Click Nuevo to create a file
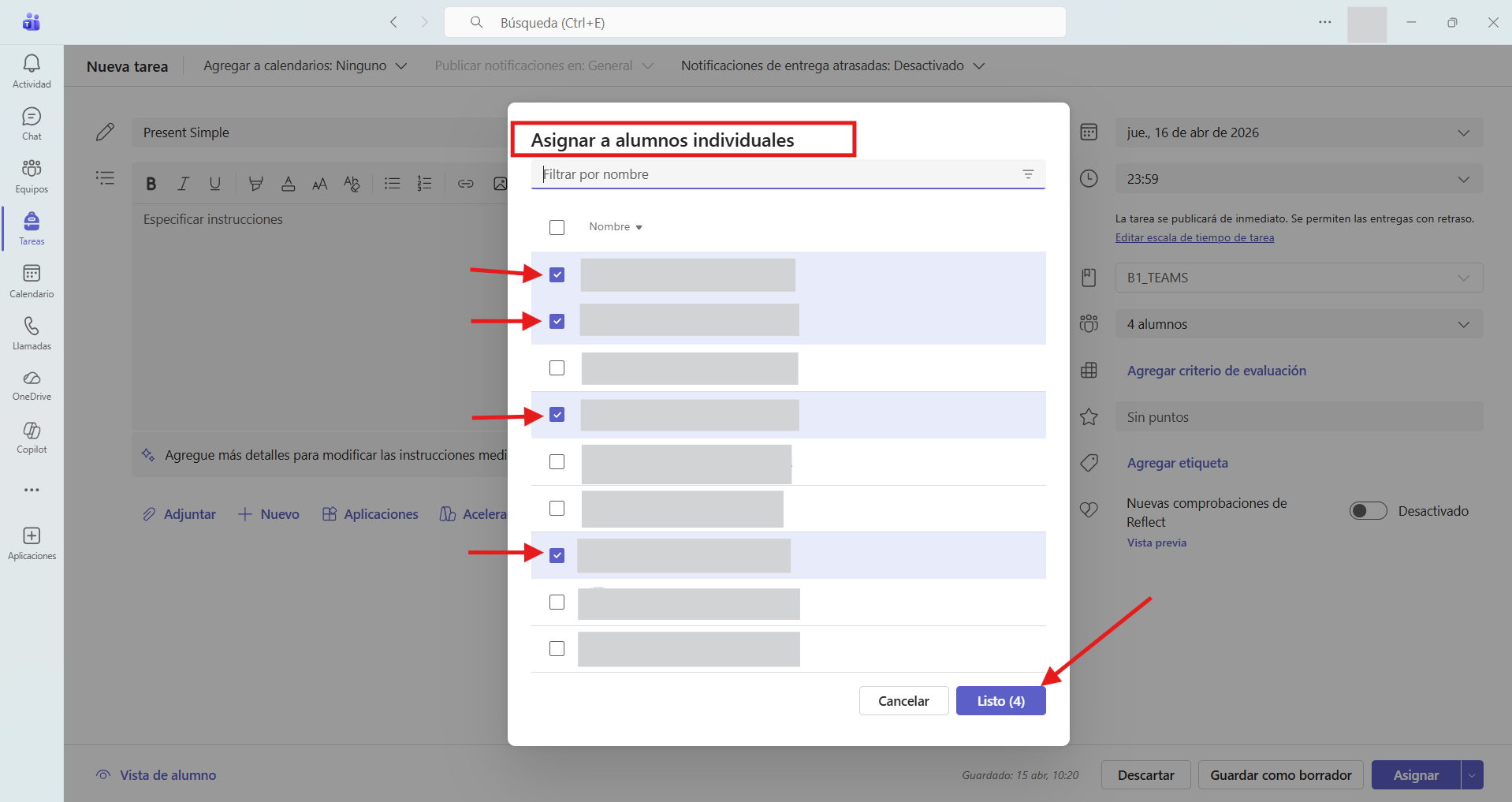Image resolution: width=1512 pixels, height=802 pixels. click(x=269, y=514)
